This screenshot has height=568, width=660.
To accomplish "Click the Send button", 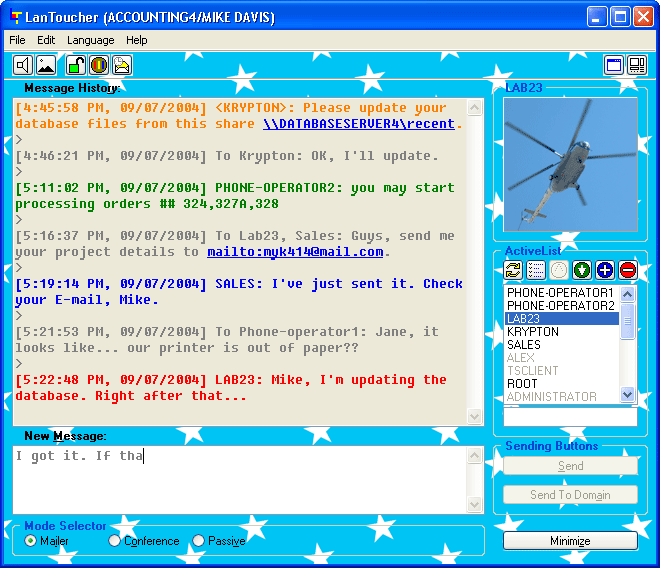I will tap(570, 466).
